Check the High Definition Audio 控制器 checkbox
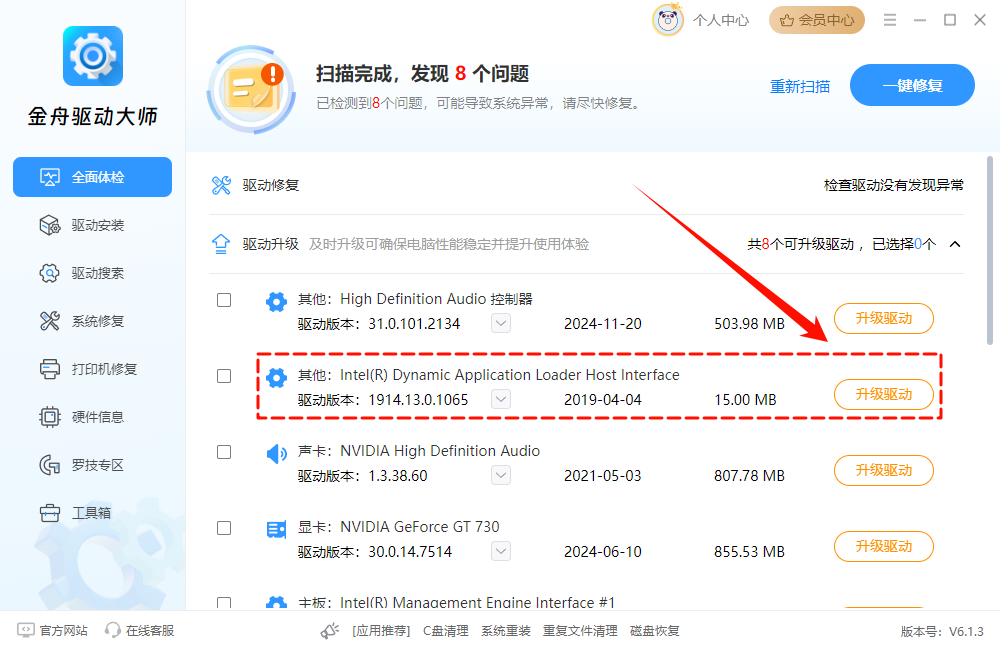This screenshot has height=650, width=1000. pos(224,300)
